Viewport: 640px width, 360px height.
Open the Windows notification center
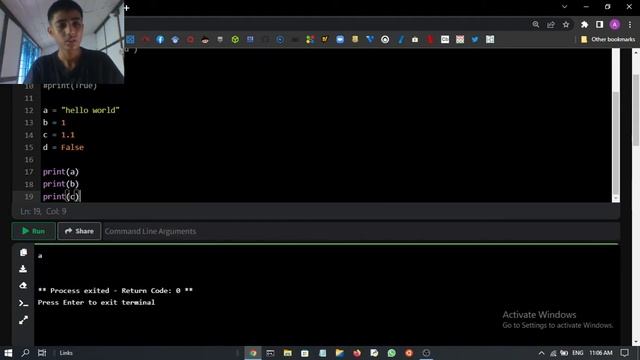pos(624,353)
